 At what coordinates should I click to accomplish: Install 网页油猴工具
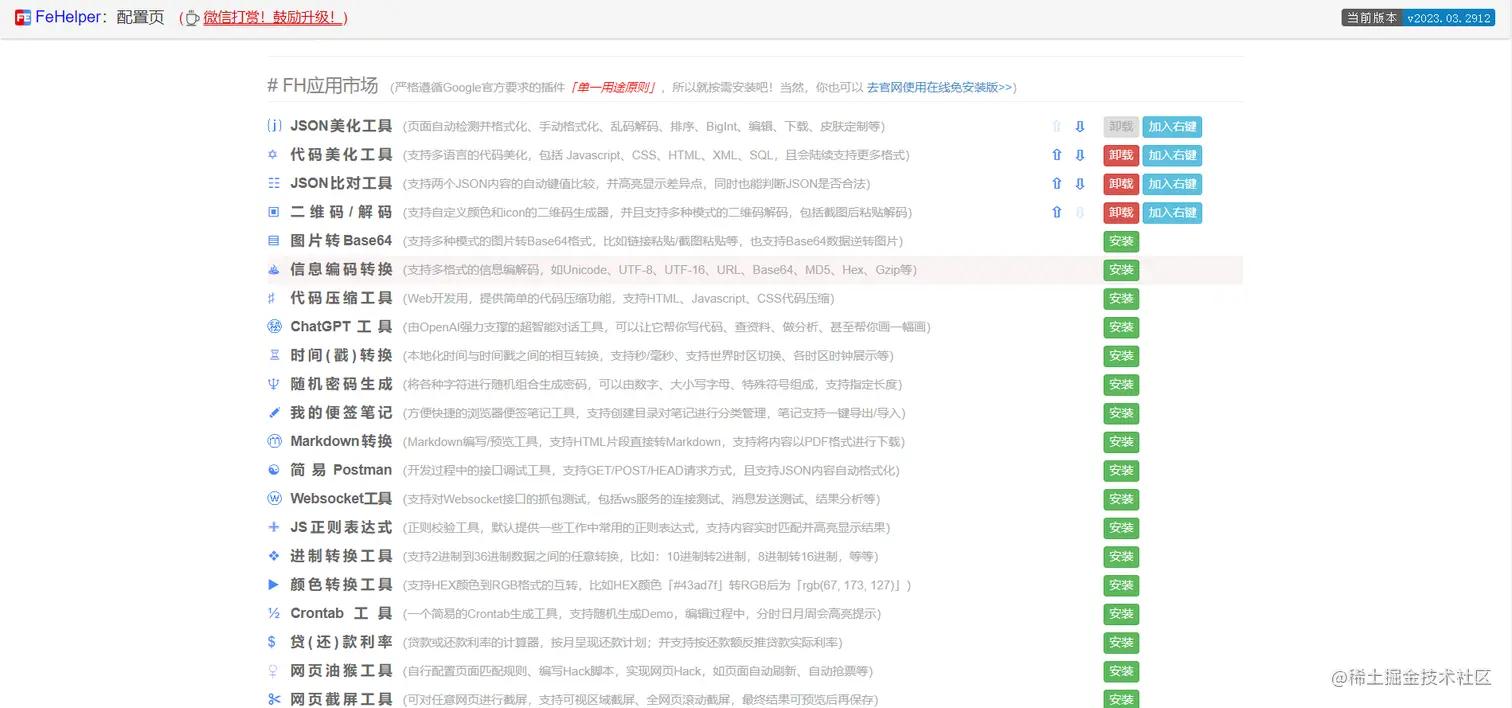(1121, 671)
